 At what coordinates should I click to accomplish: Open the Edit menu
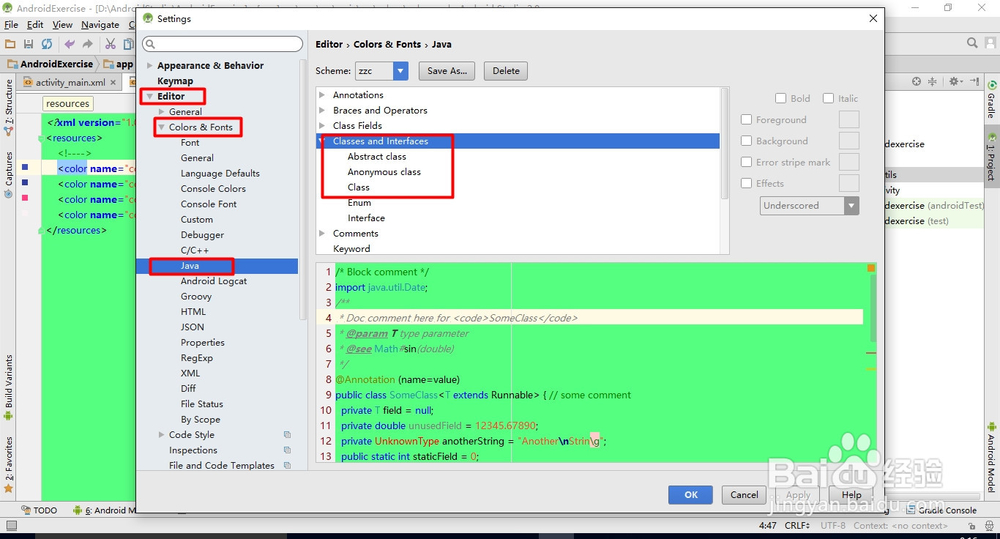point(35,25)
